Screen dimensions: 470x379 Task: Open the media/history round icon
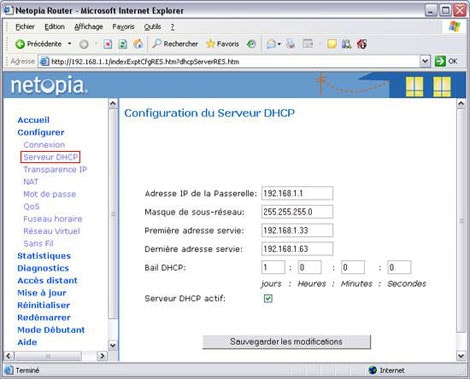tap(251, 44)
